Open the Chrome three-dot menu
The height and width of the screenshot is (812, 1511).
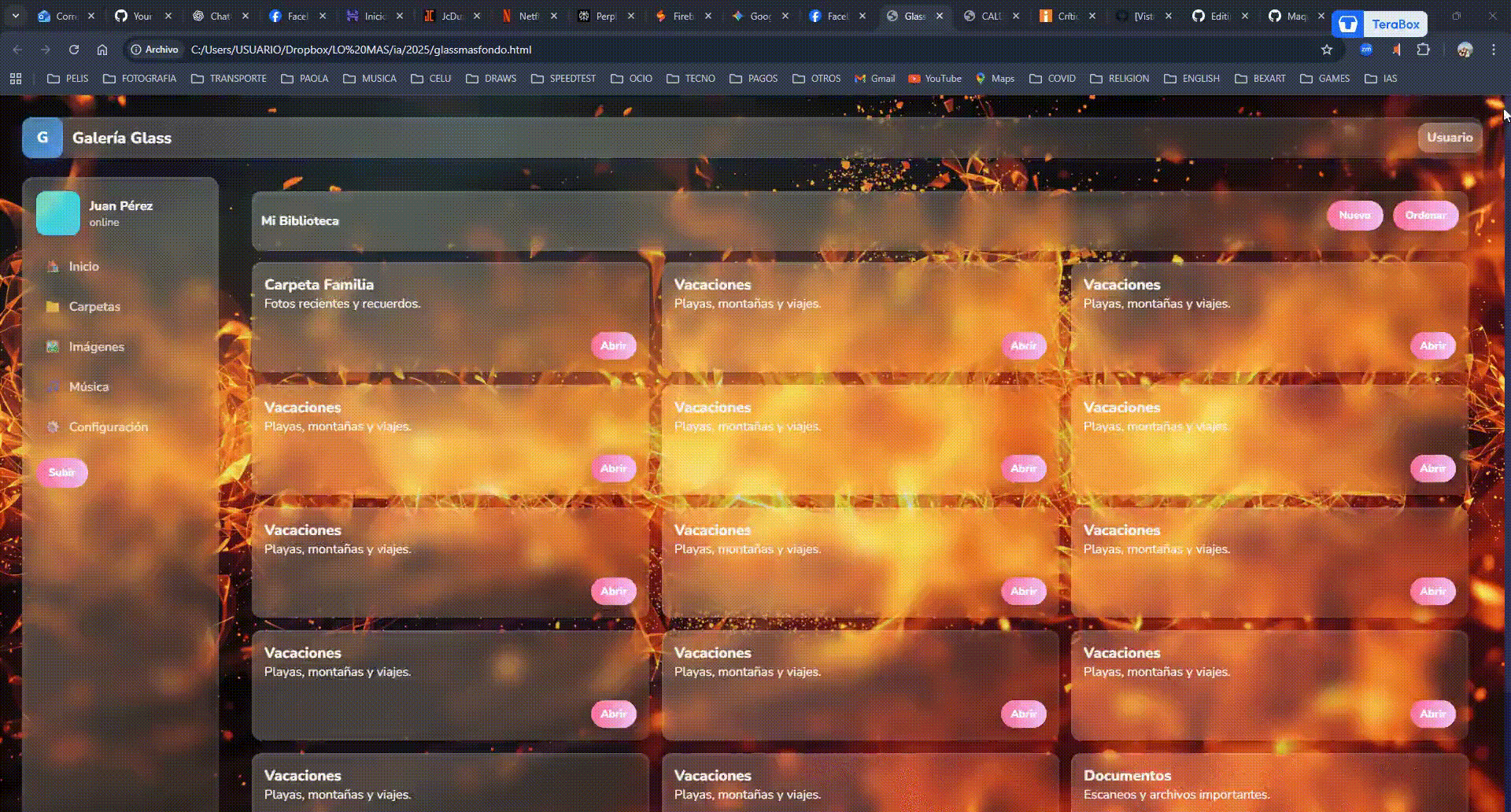[x=1493, y=50]
